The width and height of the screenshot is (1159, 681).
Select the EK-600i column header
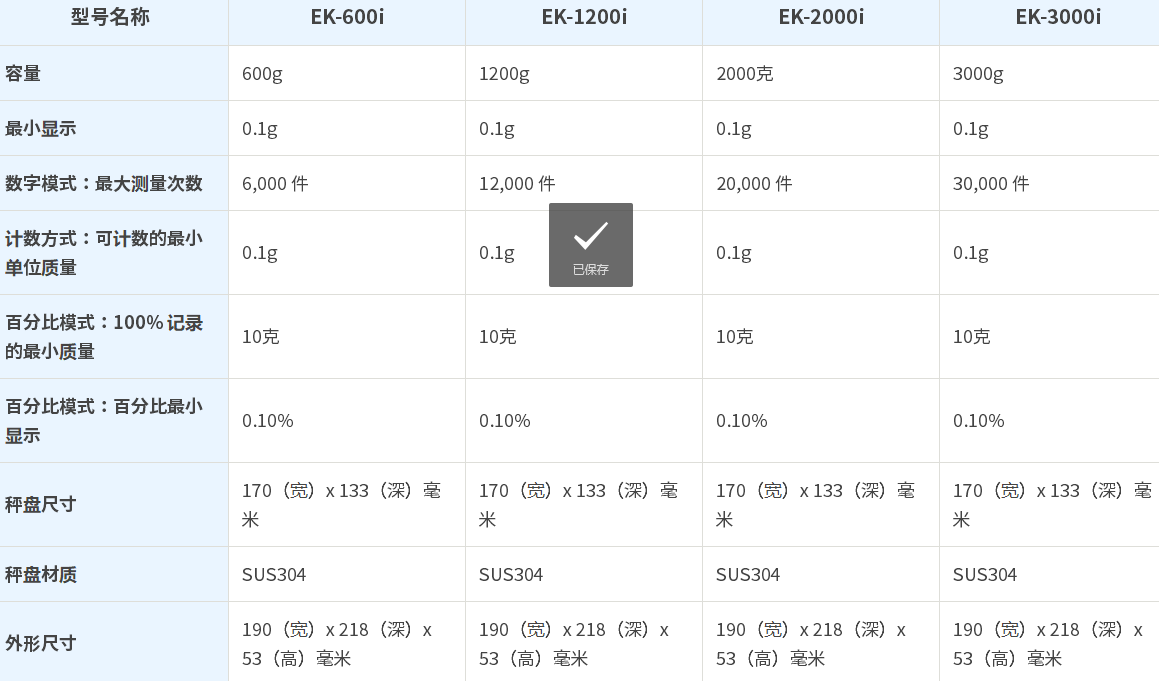click(347, 17)
